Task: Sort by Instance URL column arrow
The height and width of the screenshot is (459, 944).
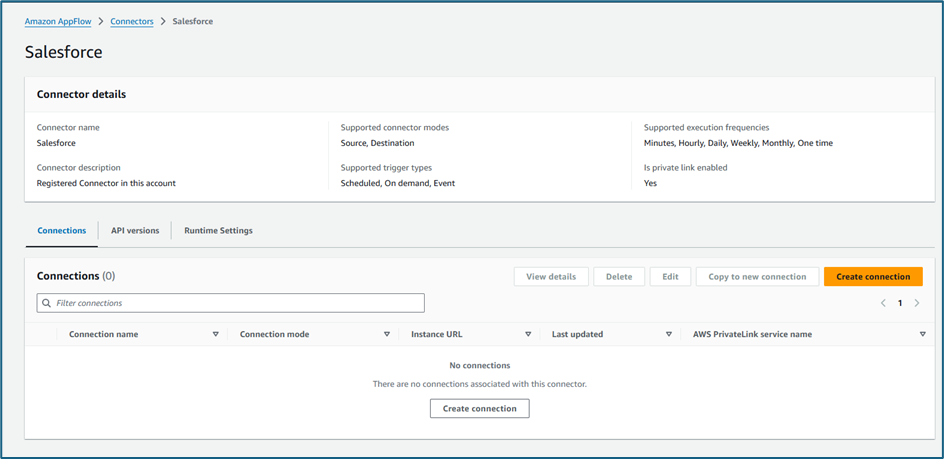Action: point(528,334)
